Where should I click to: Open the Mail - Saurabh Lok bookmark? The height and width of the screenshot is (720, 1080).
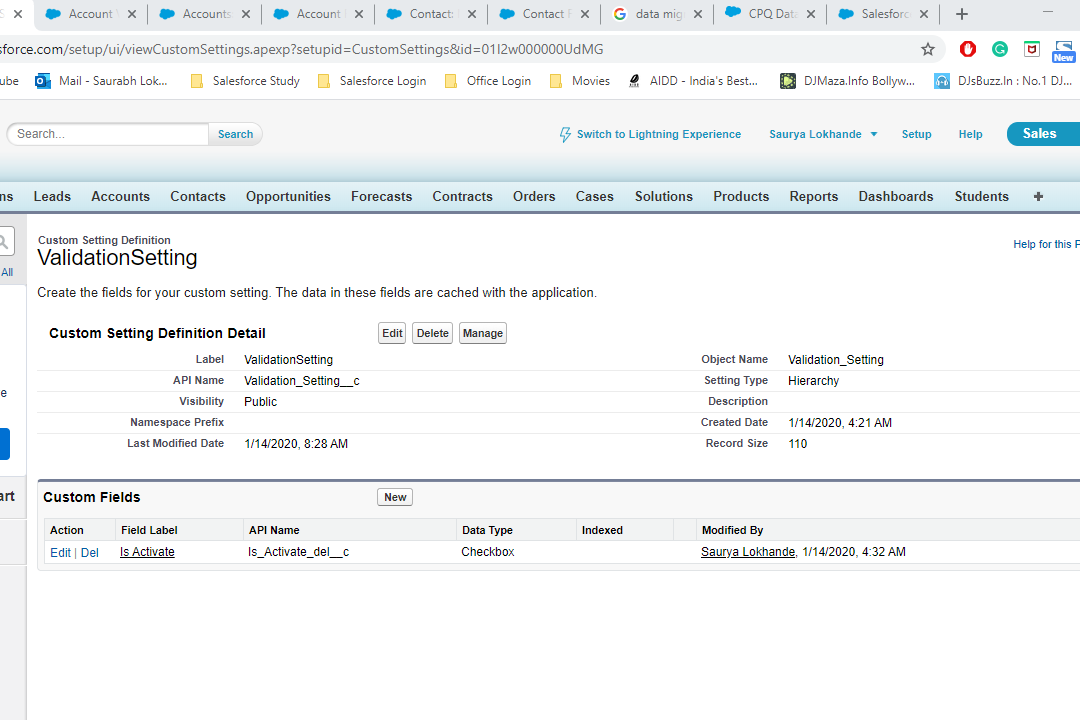tap(101, 81)
